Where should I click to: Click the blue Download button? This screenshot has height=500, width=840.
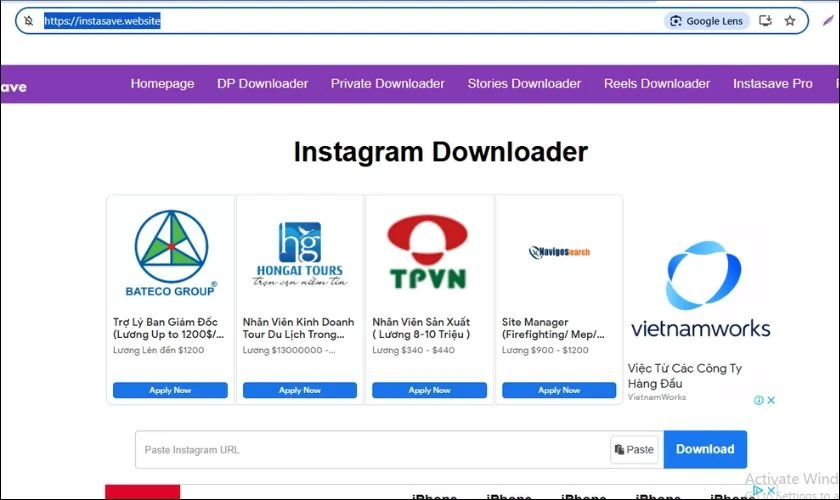[x=705, y=449]
